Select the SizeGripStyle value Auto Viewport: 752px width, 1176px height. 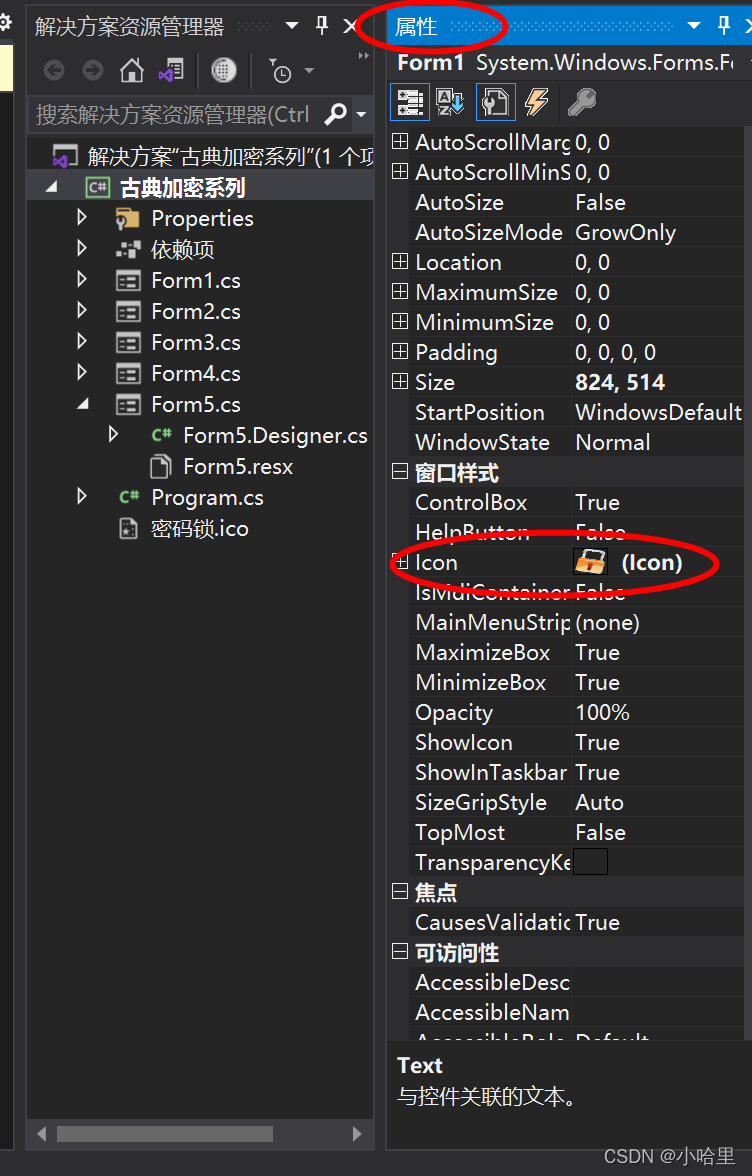coord(599,802)
